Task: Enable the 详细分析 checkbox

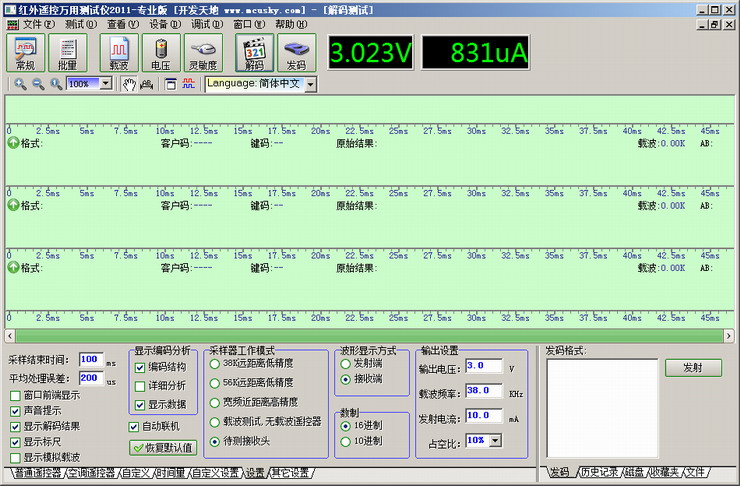Action: 141,386
